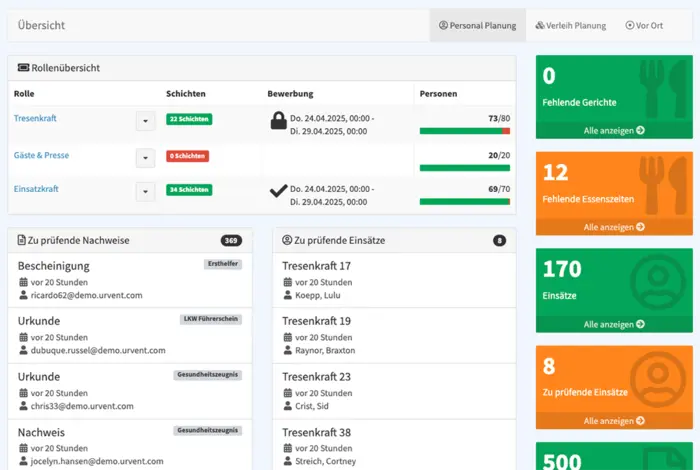Click cutlery icon on Fehlende Essenszeiten card
This screenshot has width=700, height=470.
pos(664,185)
